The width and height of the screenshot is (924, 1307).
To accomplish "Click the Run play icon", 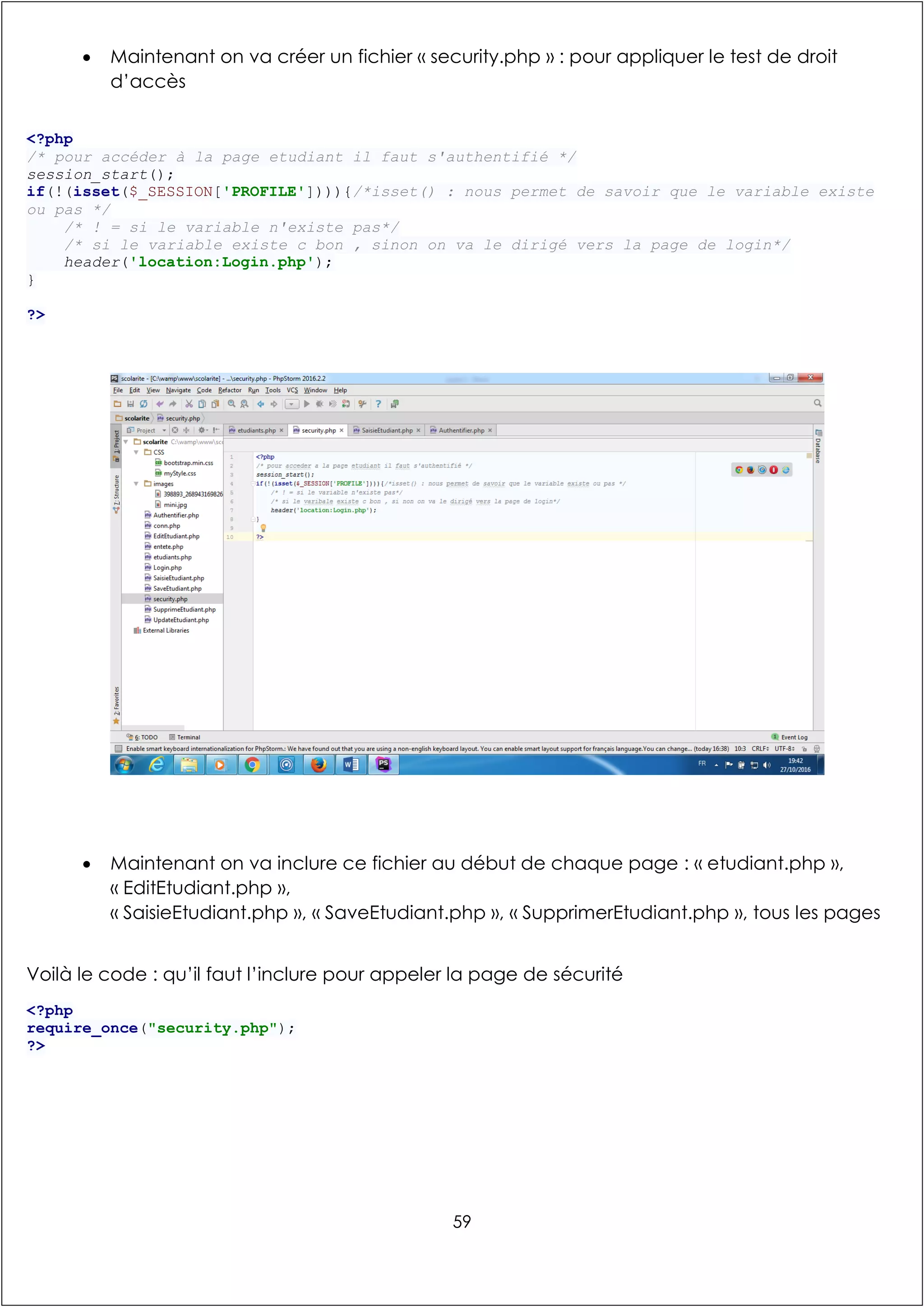I will click(x=307, y=403).
